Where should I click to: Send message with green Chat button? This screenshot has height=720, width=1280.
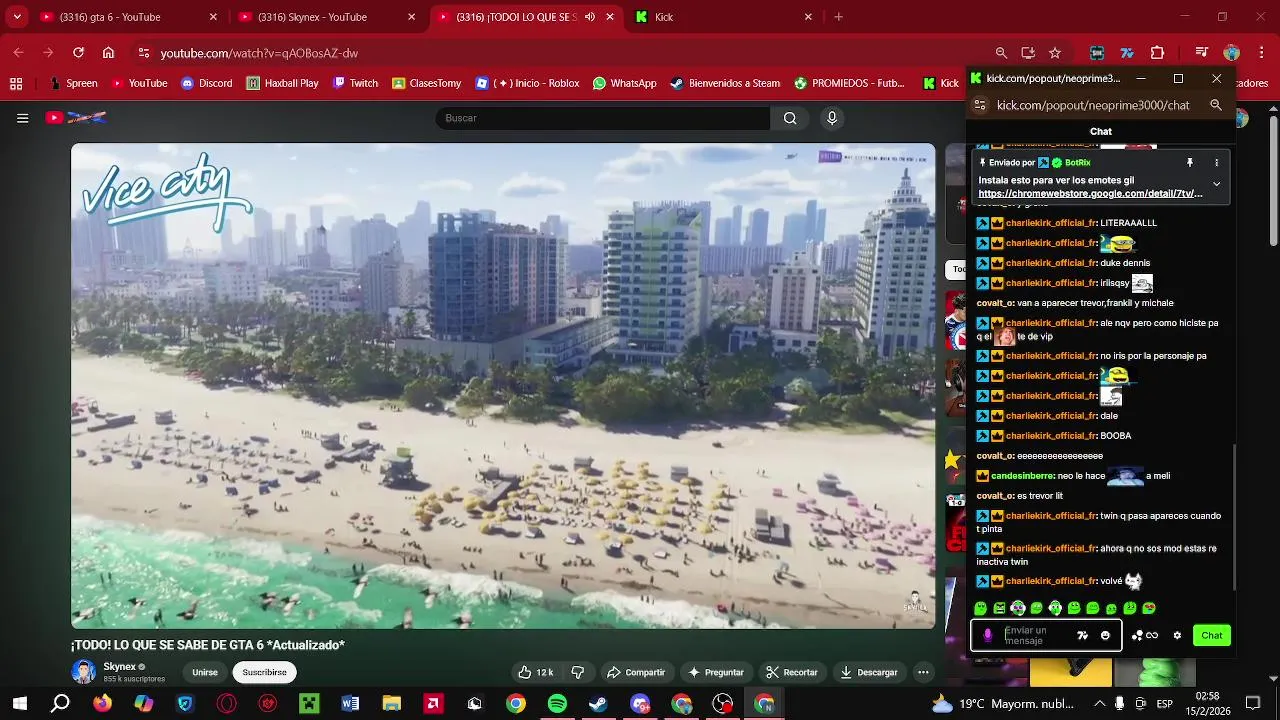click(x=1212, y=635)
